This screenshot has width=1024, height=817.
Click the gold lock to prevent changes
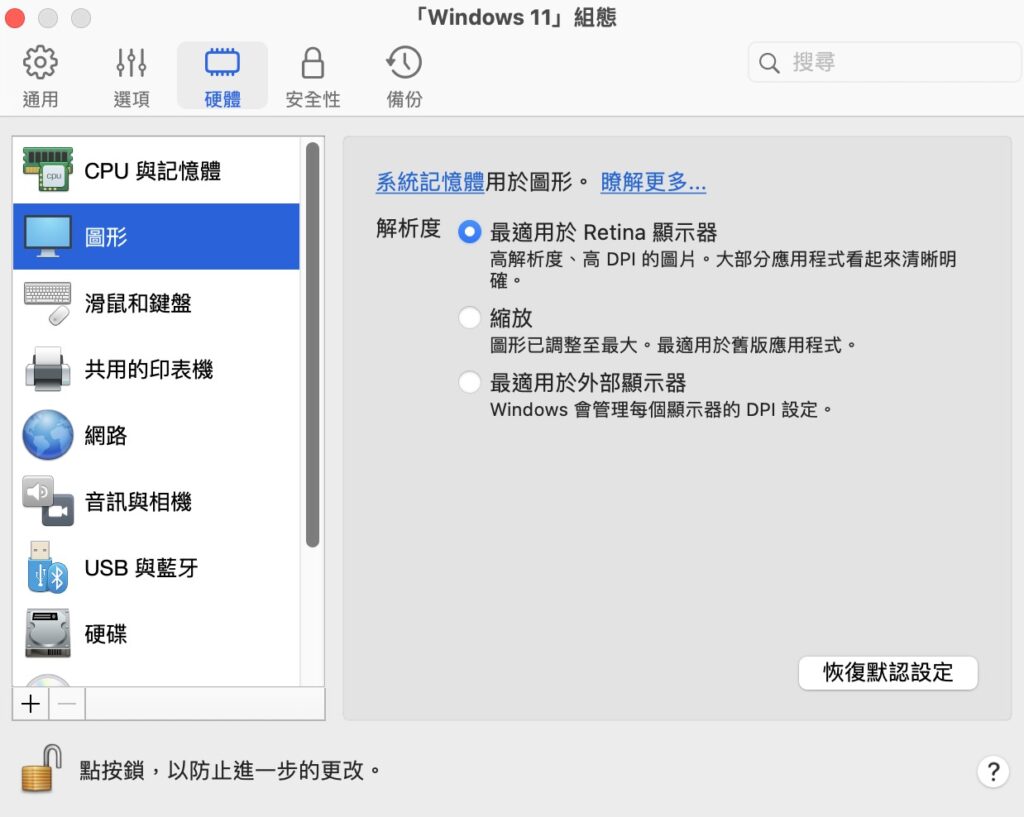42,769
